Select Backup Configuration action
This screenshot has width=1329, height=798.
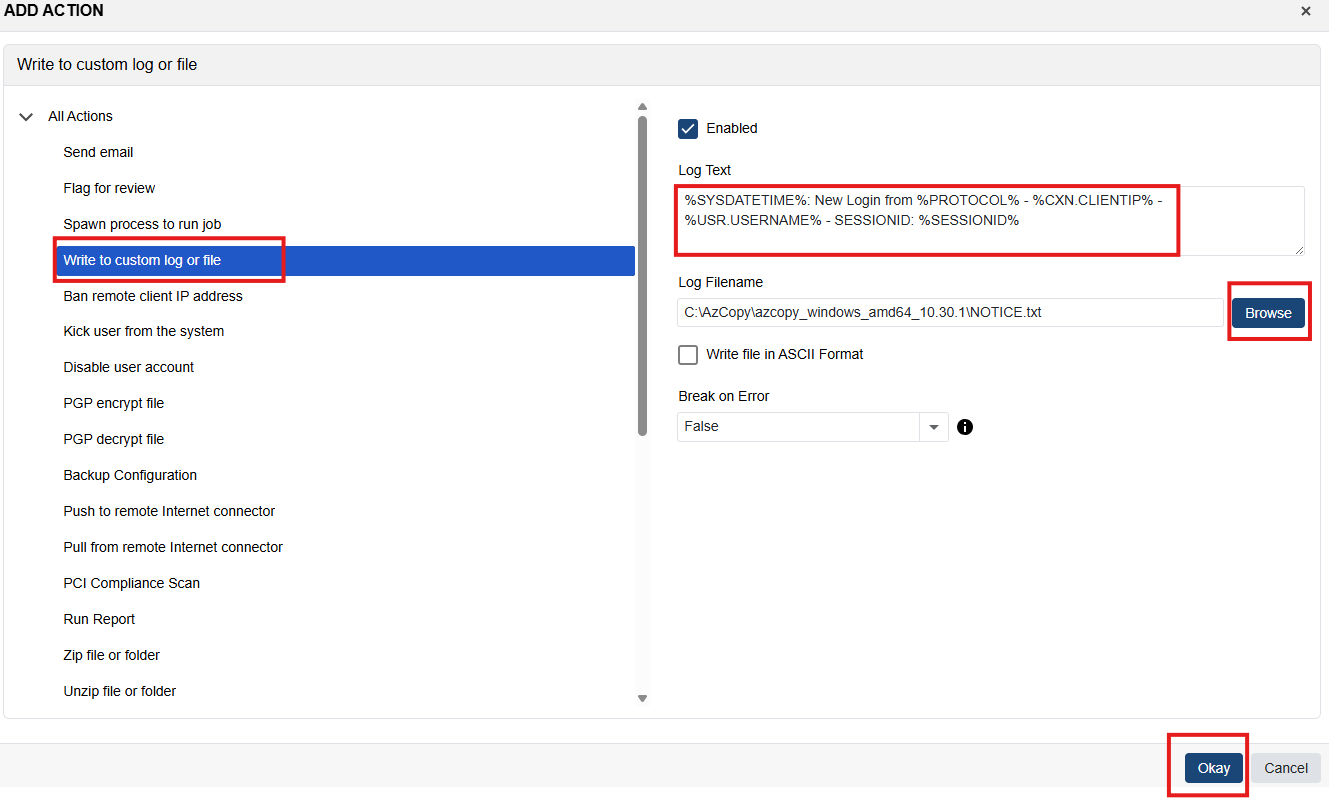[130, 475]
